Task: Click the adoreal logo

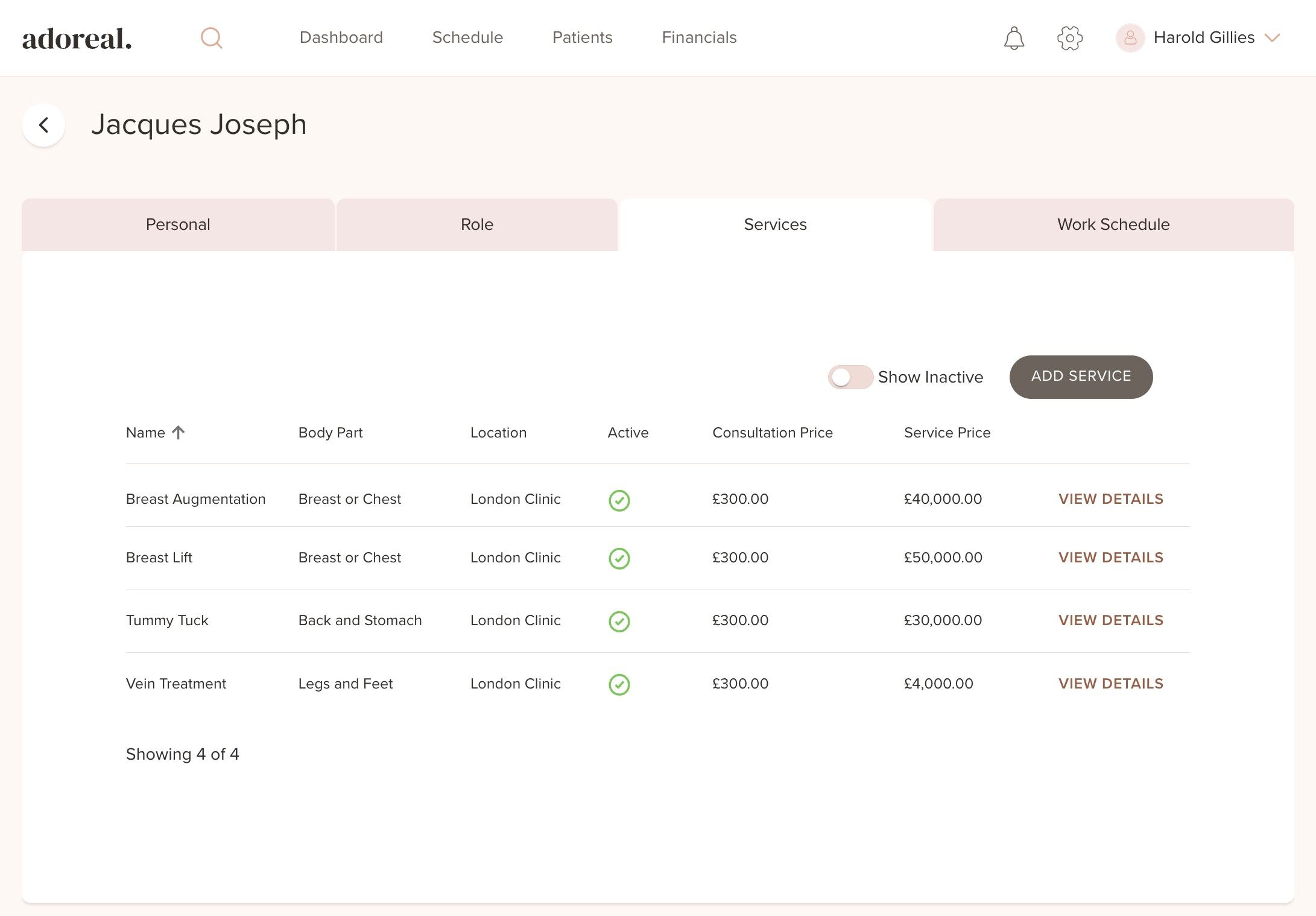Action: tap(77, 39)
